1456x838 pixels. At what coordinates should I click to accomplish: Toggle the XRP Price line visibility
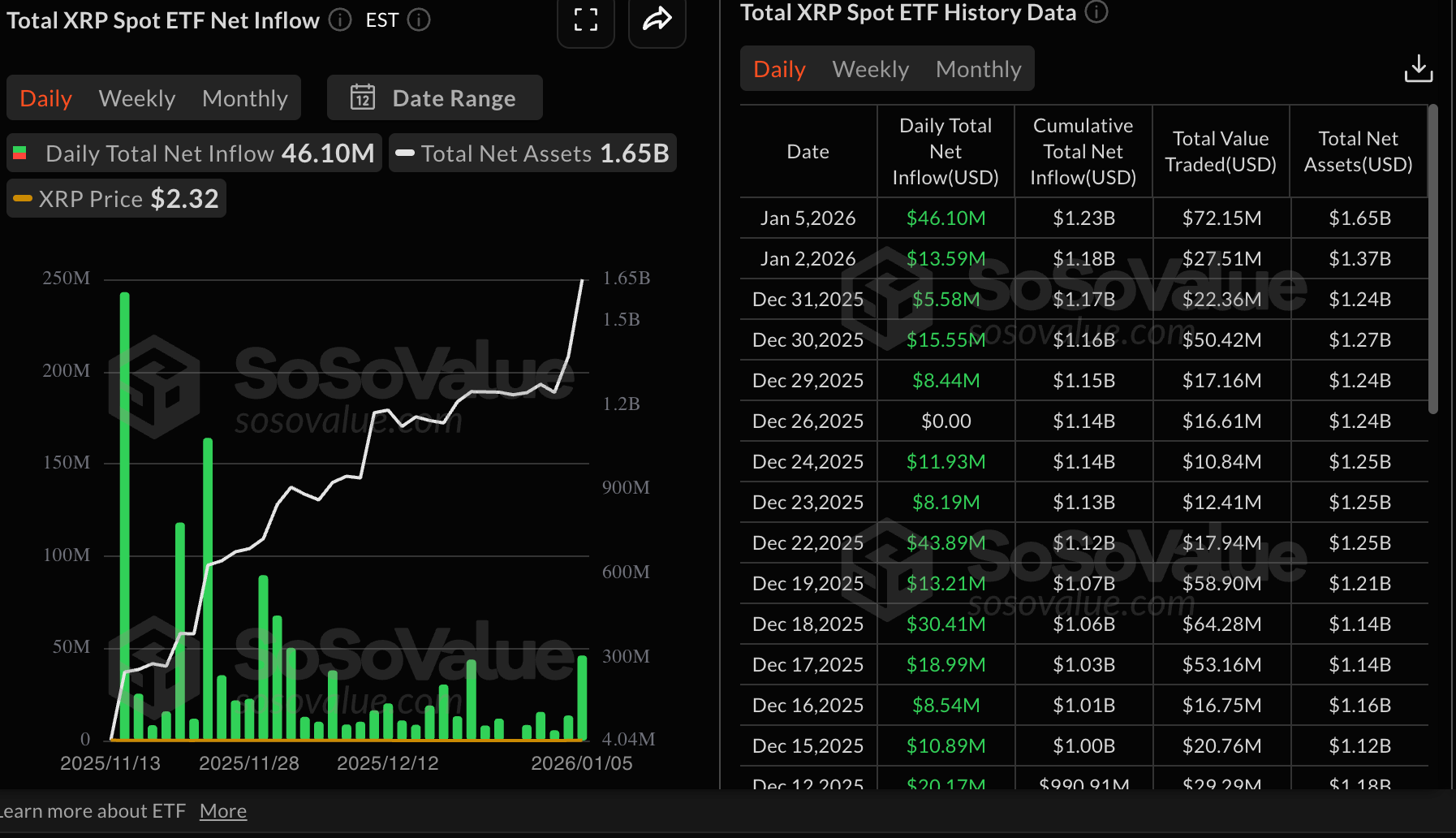(x=115, y=197)
